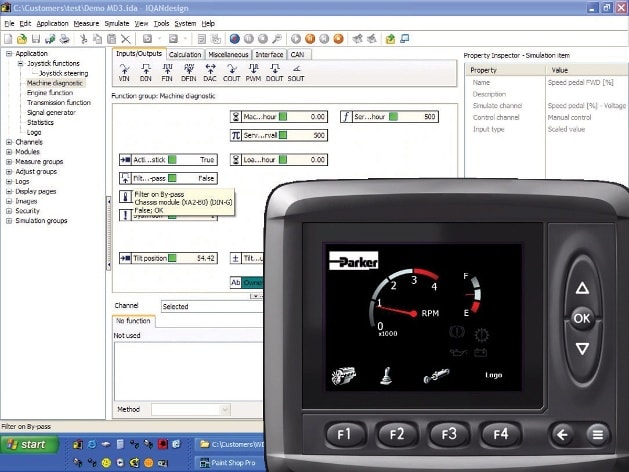The image size is (629, 472).
Task: Select Transmission function in the tree
Action: point(59,103)
